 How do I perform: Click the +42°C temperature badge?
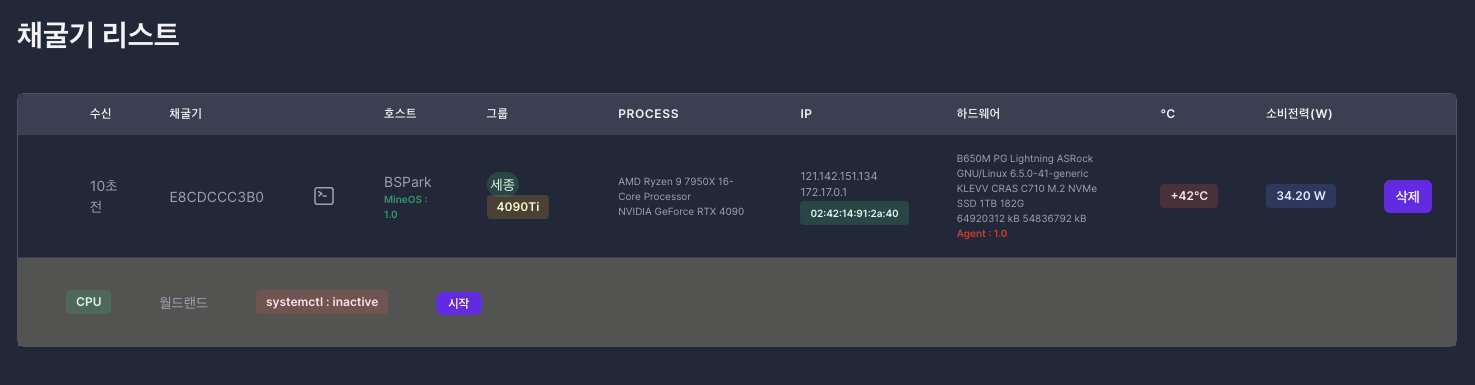click(1189, 196)
